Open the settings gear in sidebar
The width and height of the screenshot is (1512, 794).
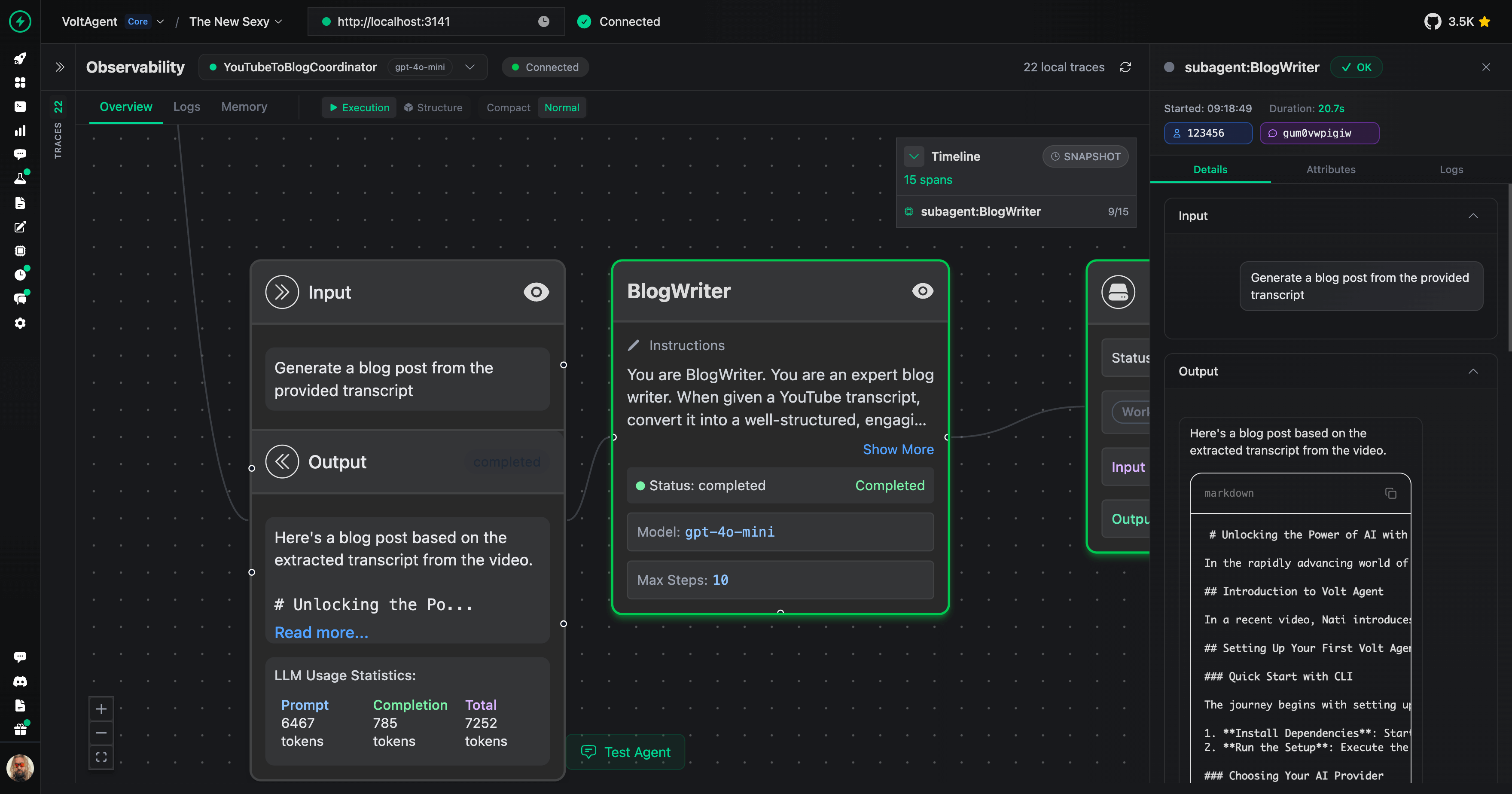pyautogui.click(x=20, y=324)
